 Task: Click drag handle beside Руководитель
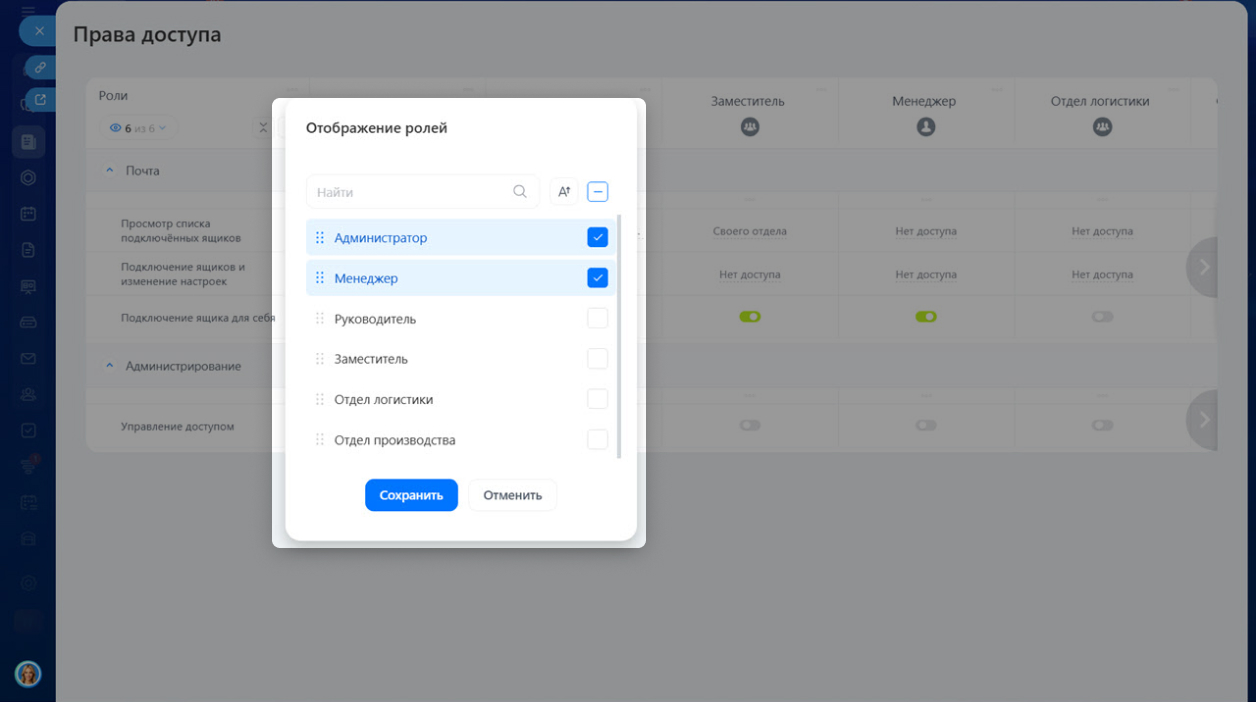tap(320, 319)
